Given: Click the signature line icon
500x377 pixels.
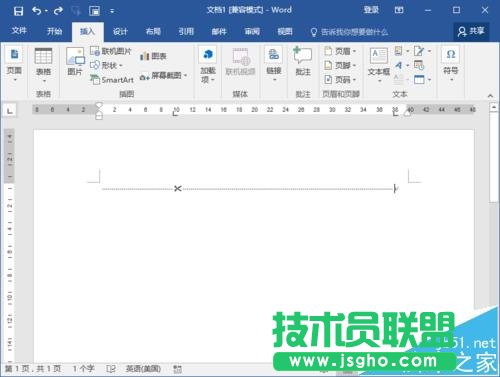Looking at the screenshot, I should (422, 51).
